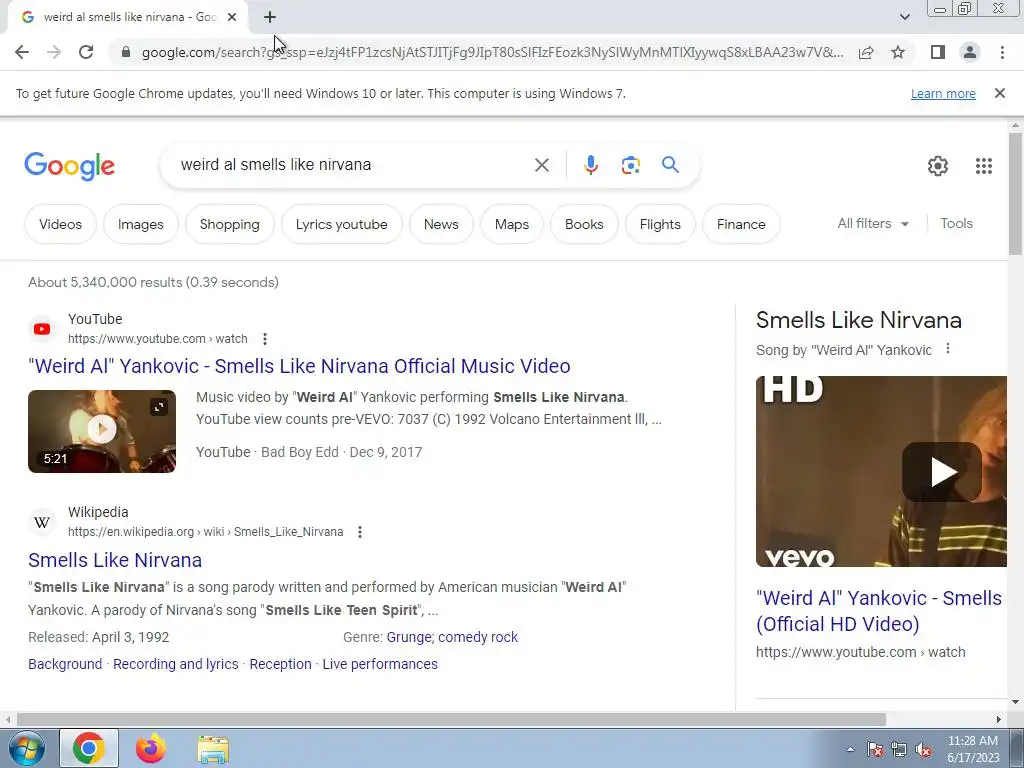Open the Chrome side panel icon
The image size is (1024, 768).
tap(938, 52)
